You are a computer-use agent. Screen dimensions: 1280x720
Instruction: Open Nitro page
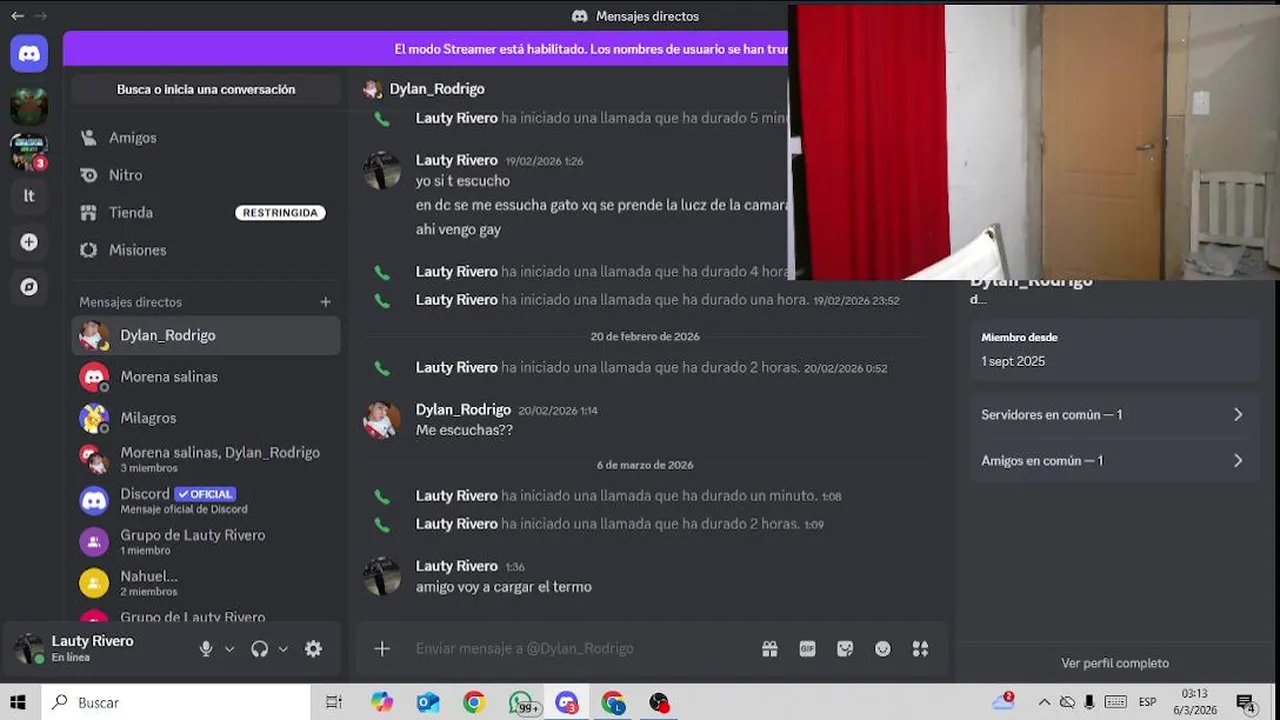click(x=206, y=175)
